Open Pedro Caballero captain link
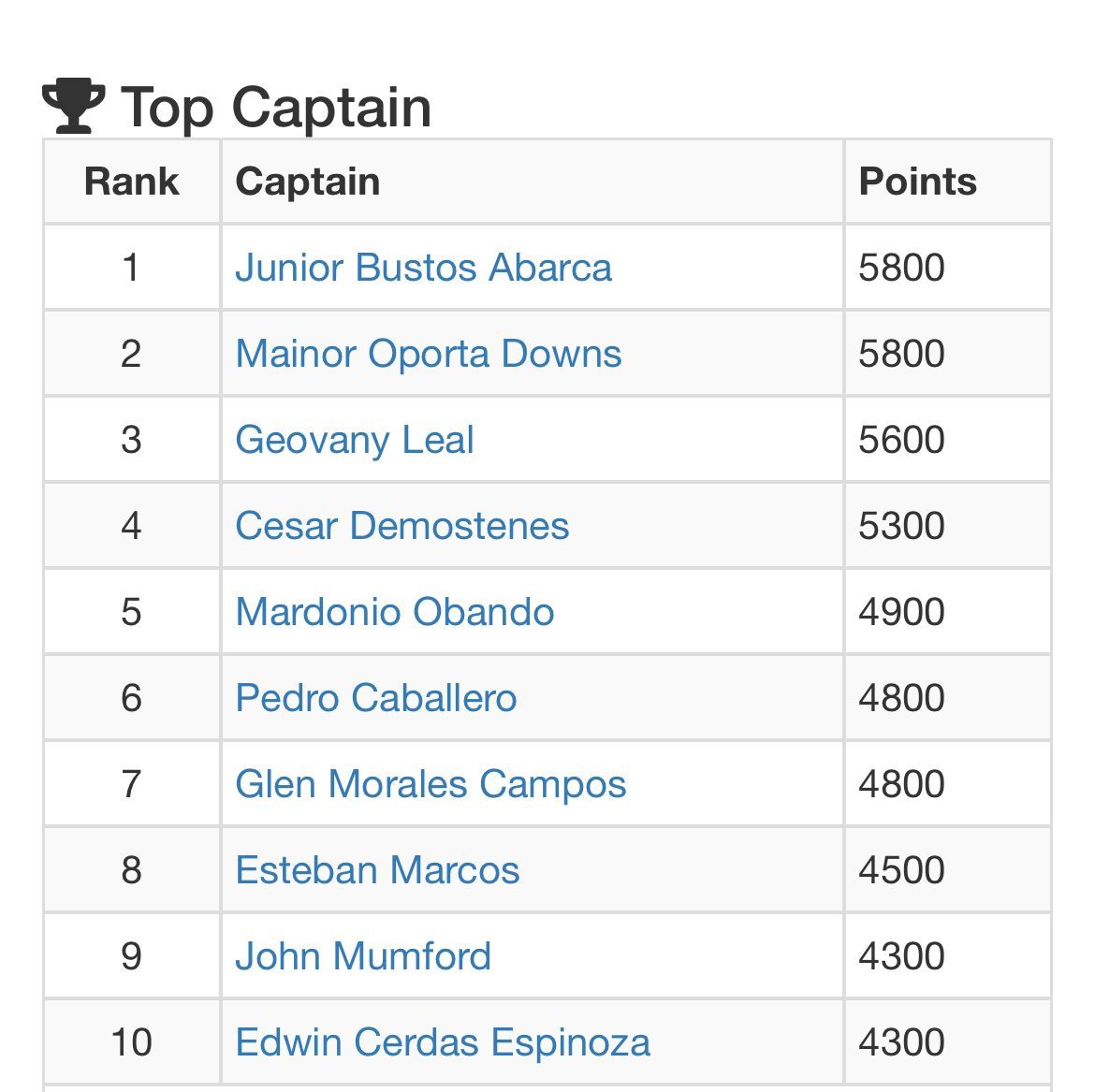The height and width of the screenshot is (1092, 1095). pos(375,698)
